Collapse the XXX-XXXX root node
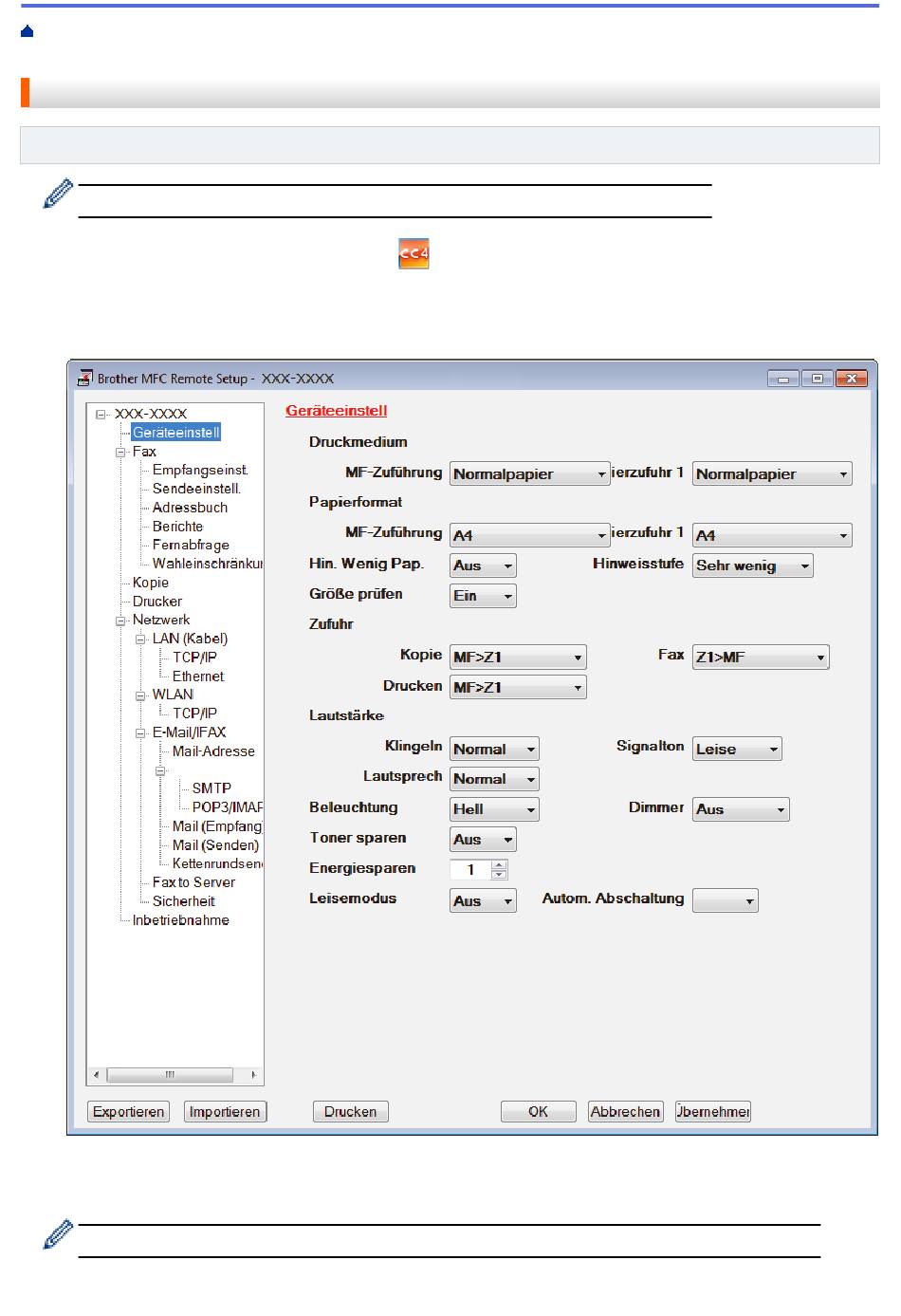901x1316 pixels. click(101, 414)
